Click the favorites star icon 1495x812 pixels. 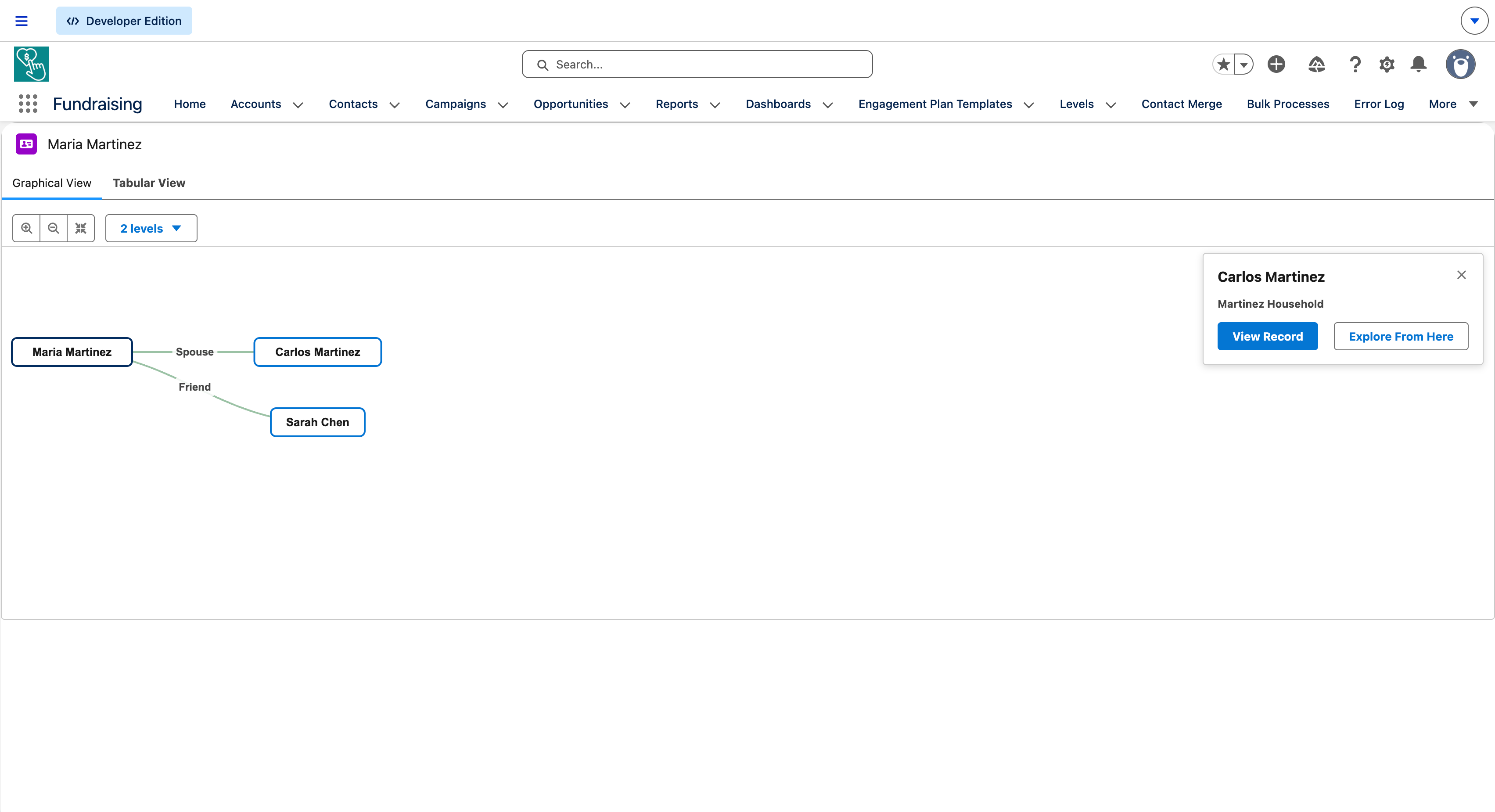pos(1223,64)
